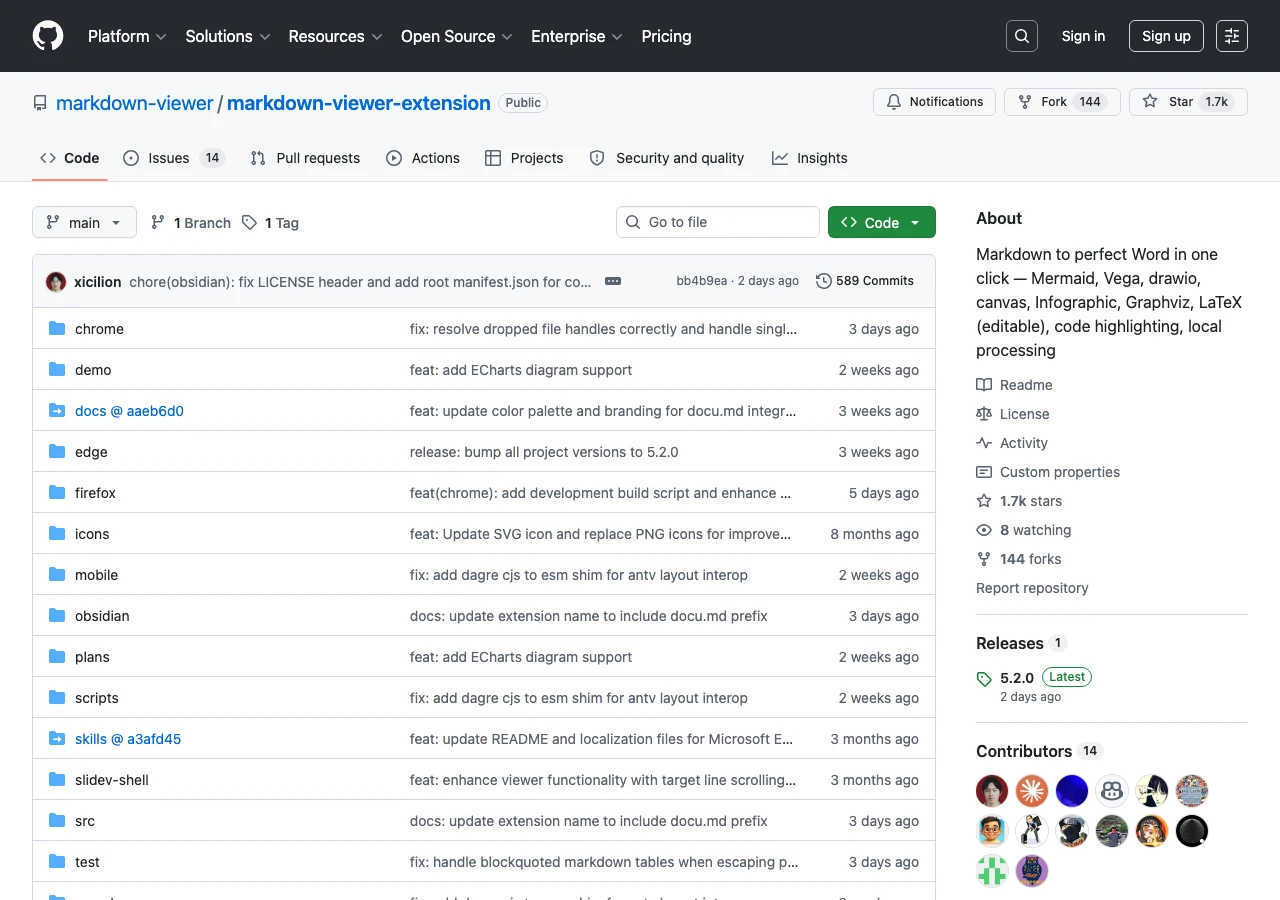Fork the repository
The width and height of the screenshot is (1280, 900).
pos(1062,102)
